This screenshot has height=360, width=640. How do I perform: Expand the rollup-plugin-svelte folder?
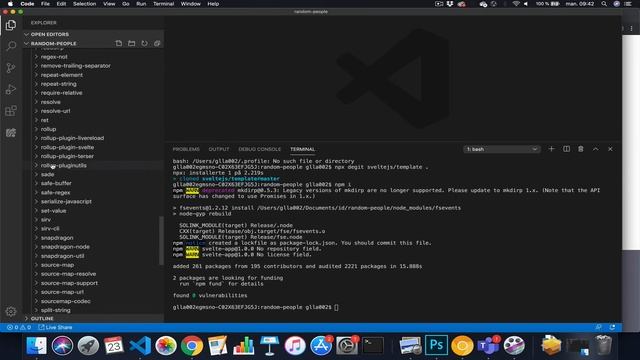pyautogui.click(x=67, y=147)
